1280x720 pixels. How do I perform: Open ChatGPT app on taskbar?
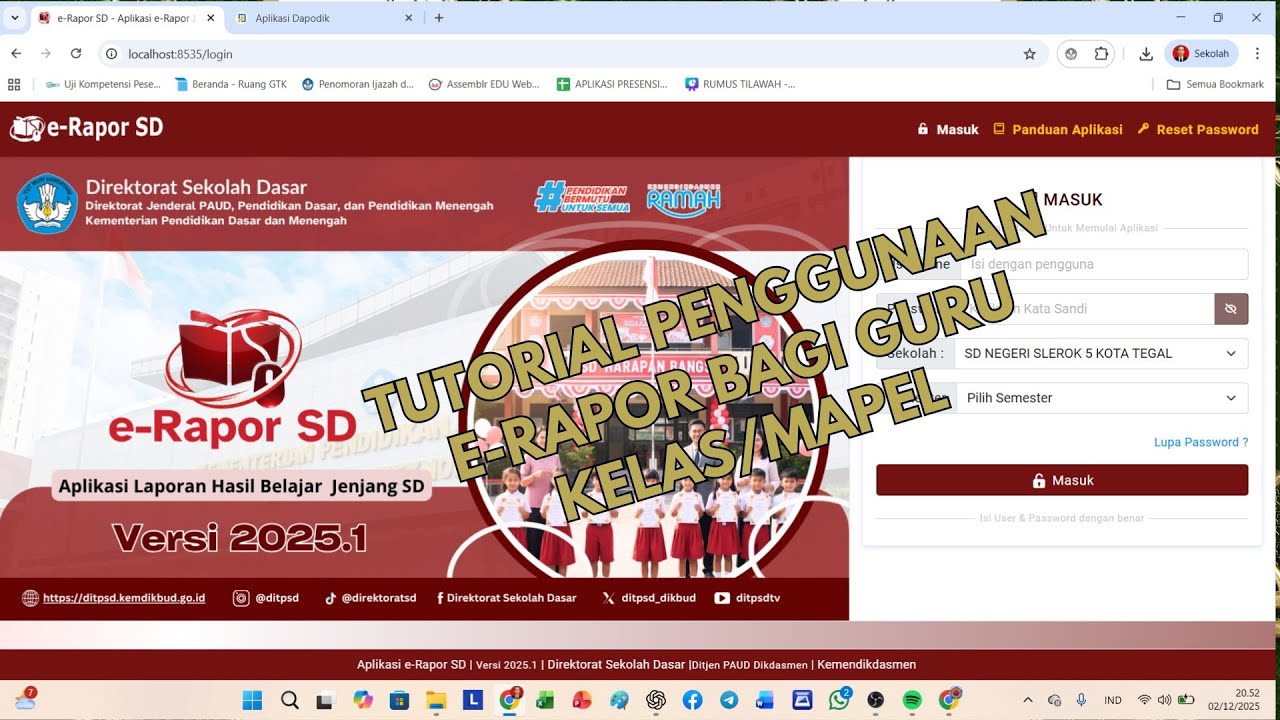pyautogui.click(x=656, y=700)
